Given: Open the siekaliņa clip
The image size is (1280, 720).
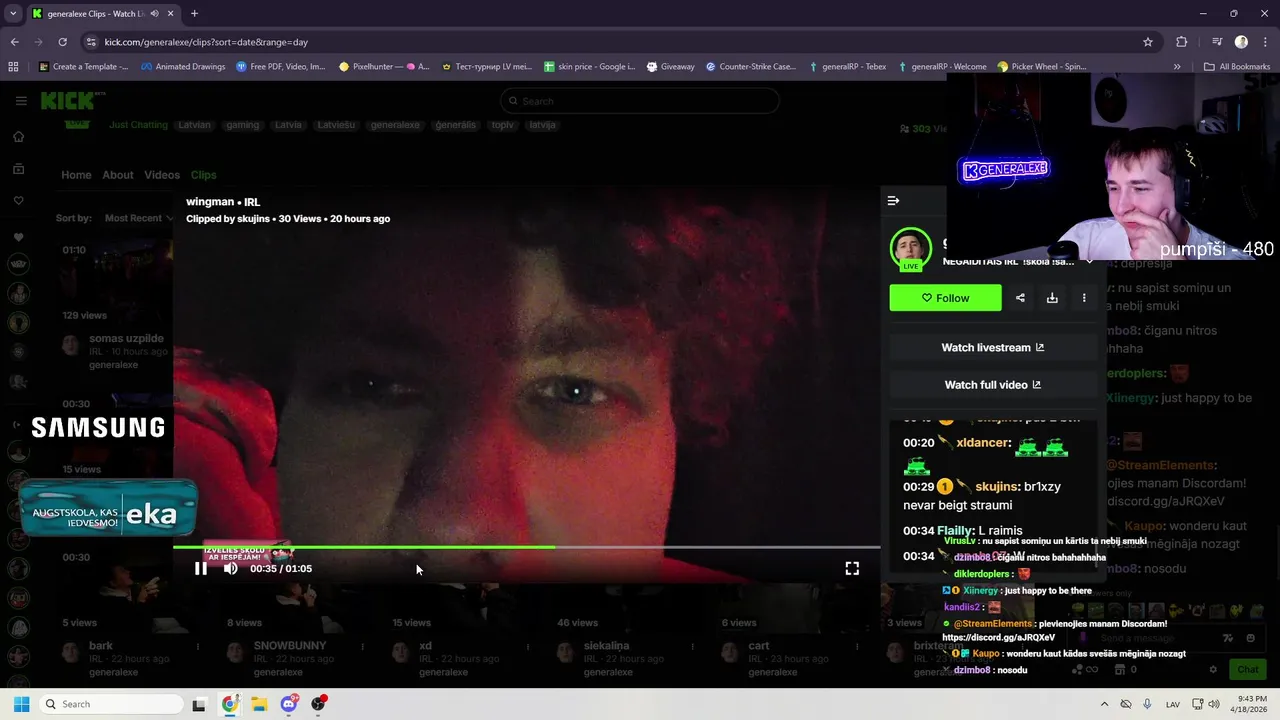Looking at the screenshot, I should [x=607, y=646].
